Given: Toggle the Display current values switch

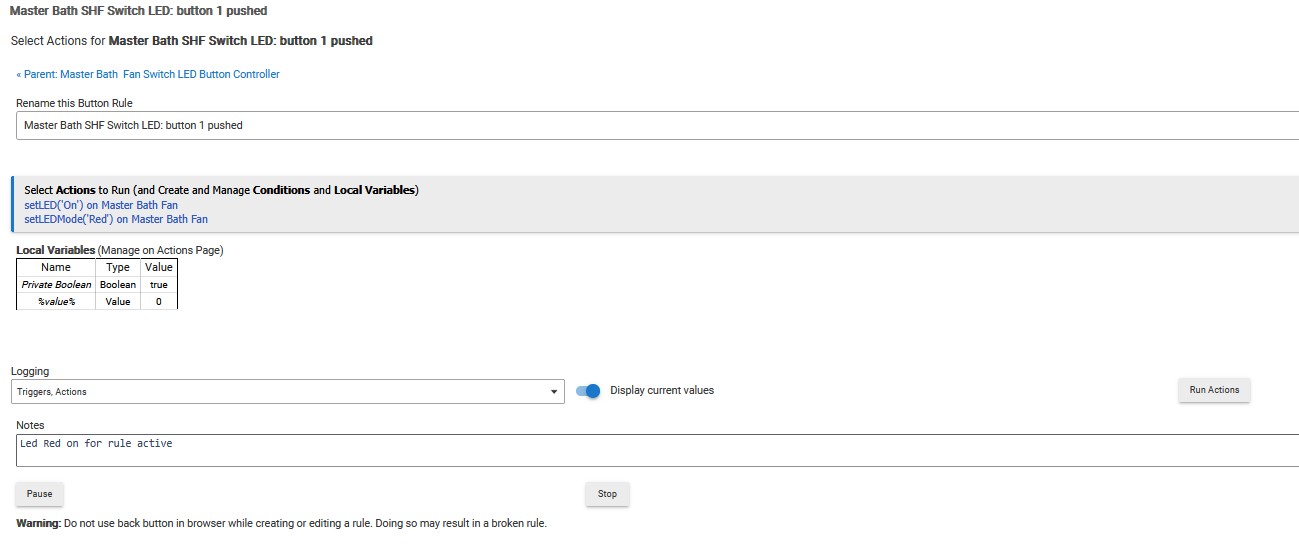Looking at the screenshot, I should pyautogui.click(x=588, y=391).
